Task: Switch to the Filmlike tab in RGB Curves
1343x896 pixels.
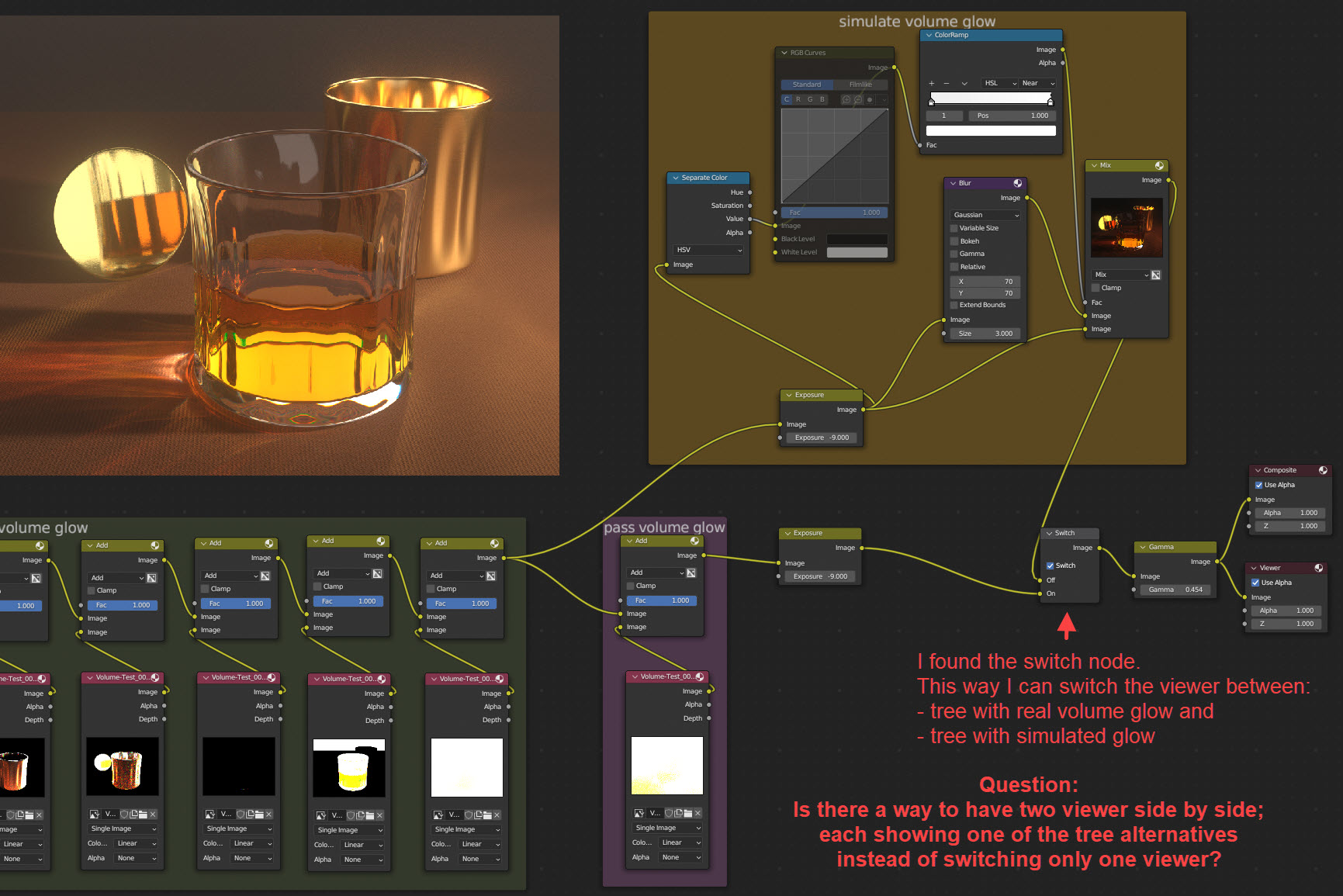Action: [861, 84]
